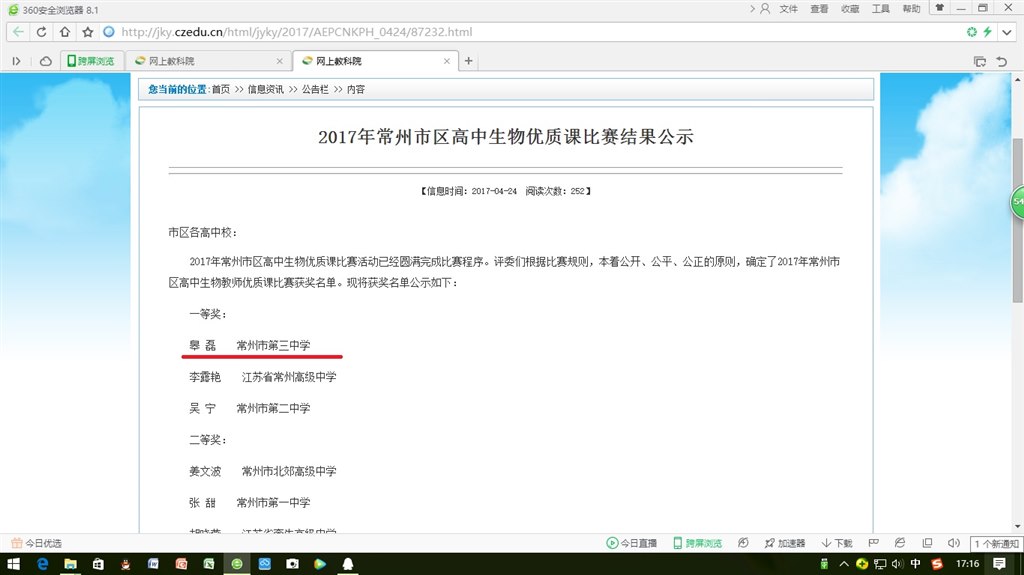The width and height of the screenshot is (1024, 575).
Task: Bookmark page with the star icon
Action: click(88, 31)
